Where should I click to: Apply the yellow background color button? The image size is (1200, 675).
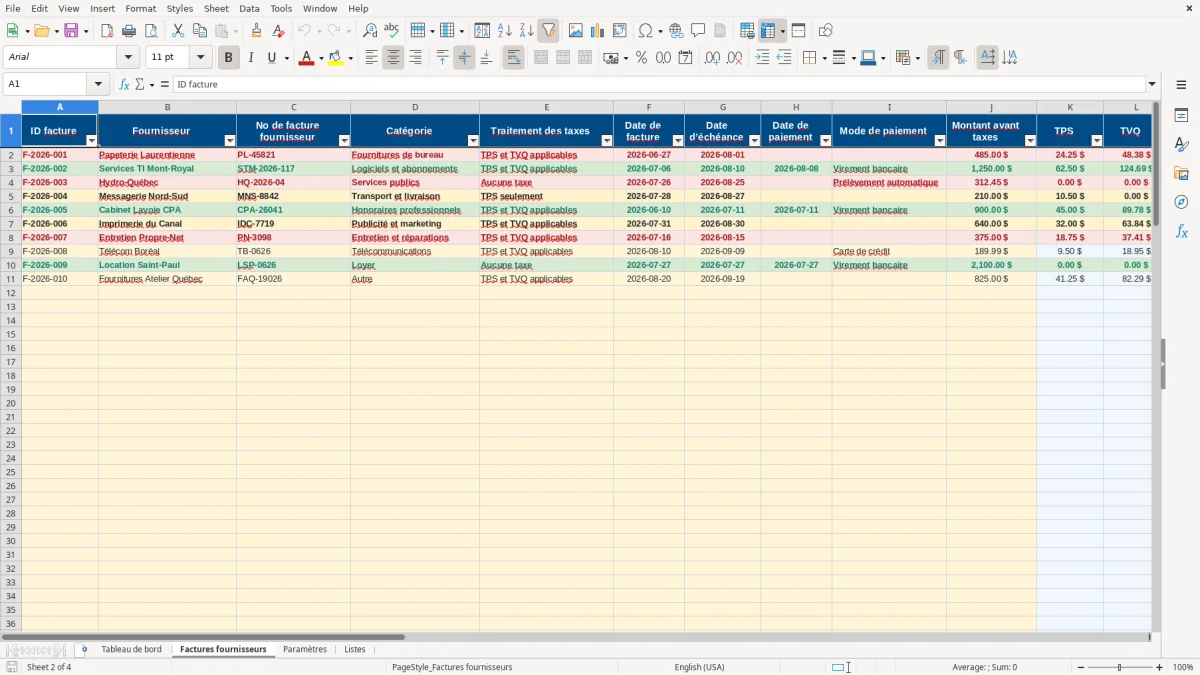[335, 58]
